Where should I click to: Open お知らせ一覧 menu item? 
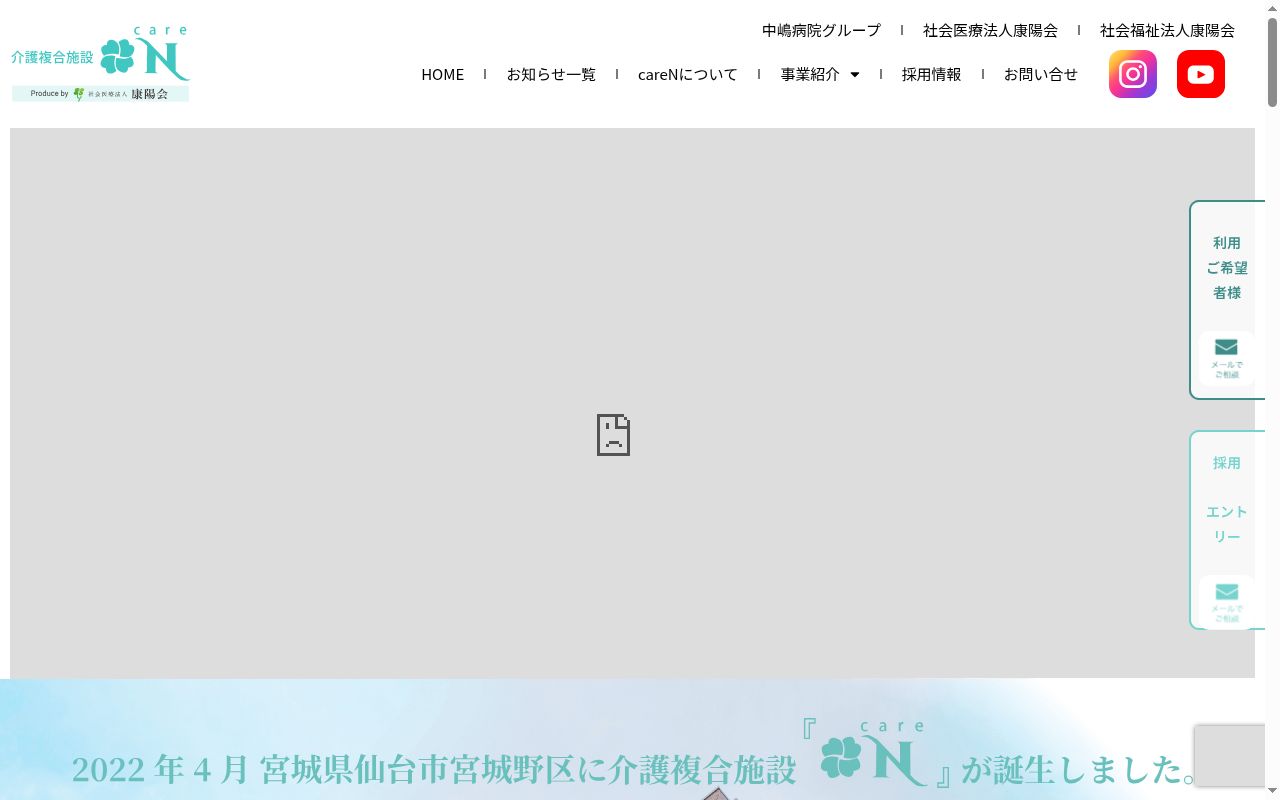551,74
